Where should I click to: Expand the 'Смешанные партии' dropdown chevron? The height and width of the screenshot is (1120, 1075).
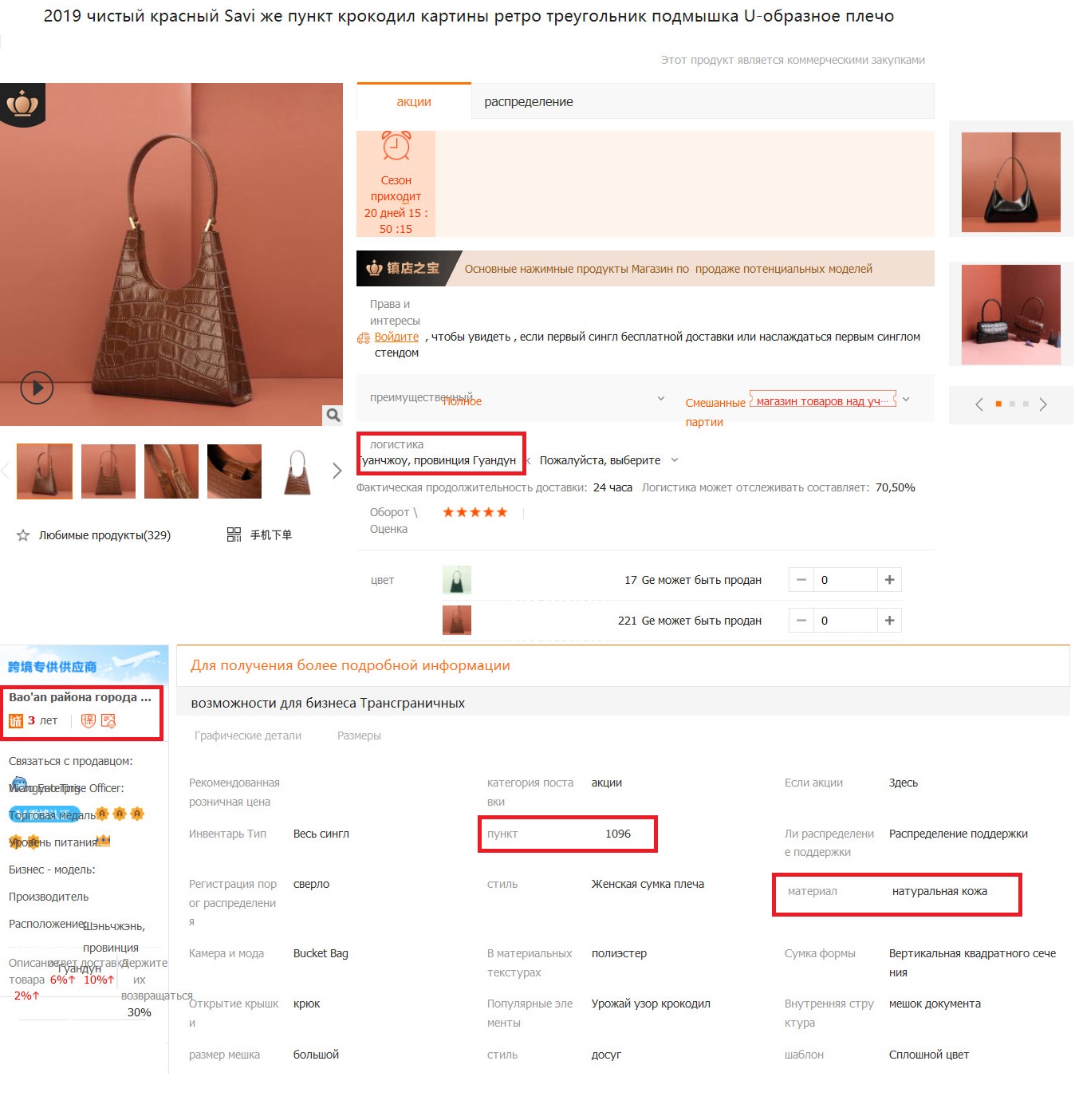pyautogui.click(x=906, y=399)
